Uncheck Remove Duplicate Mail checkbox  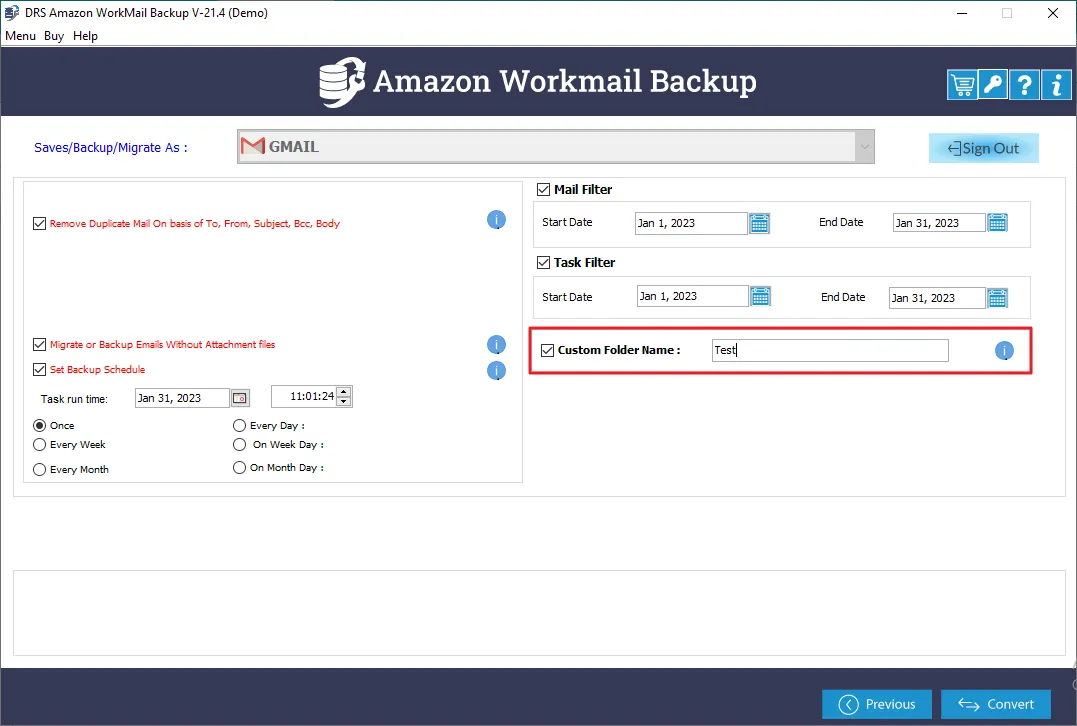[40, 224]
